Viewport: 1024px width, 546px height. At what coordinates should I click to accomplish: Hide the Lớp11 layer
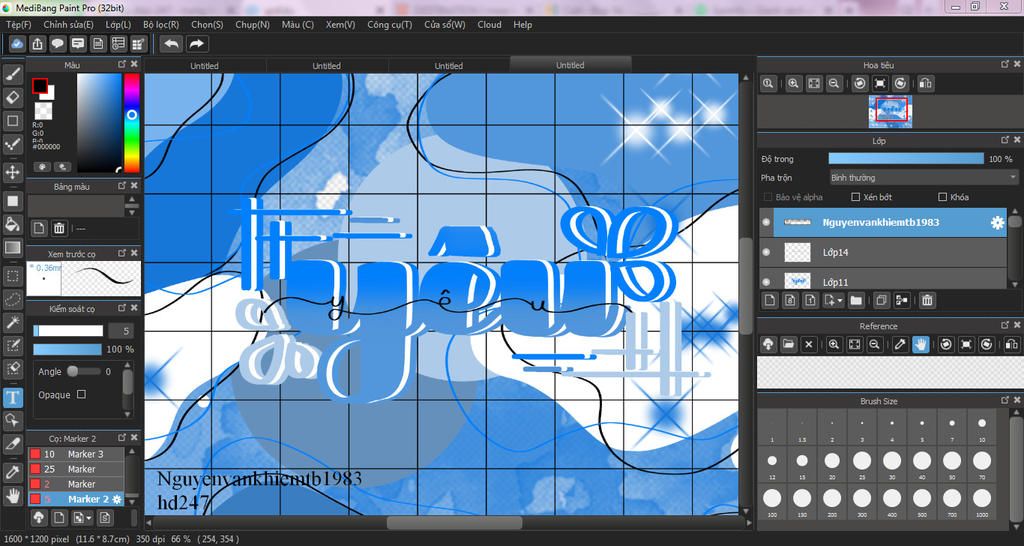pyautogui.click(x=766, y=281)
